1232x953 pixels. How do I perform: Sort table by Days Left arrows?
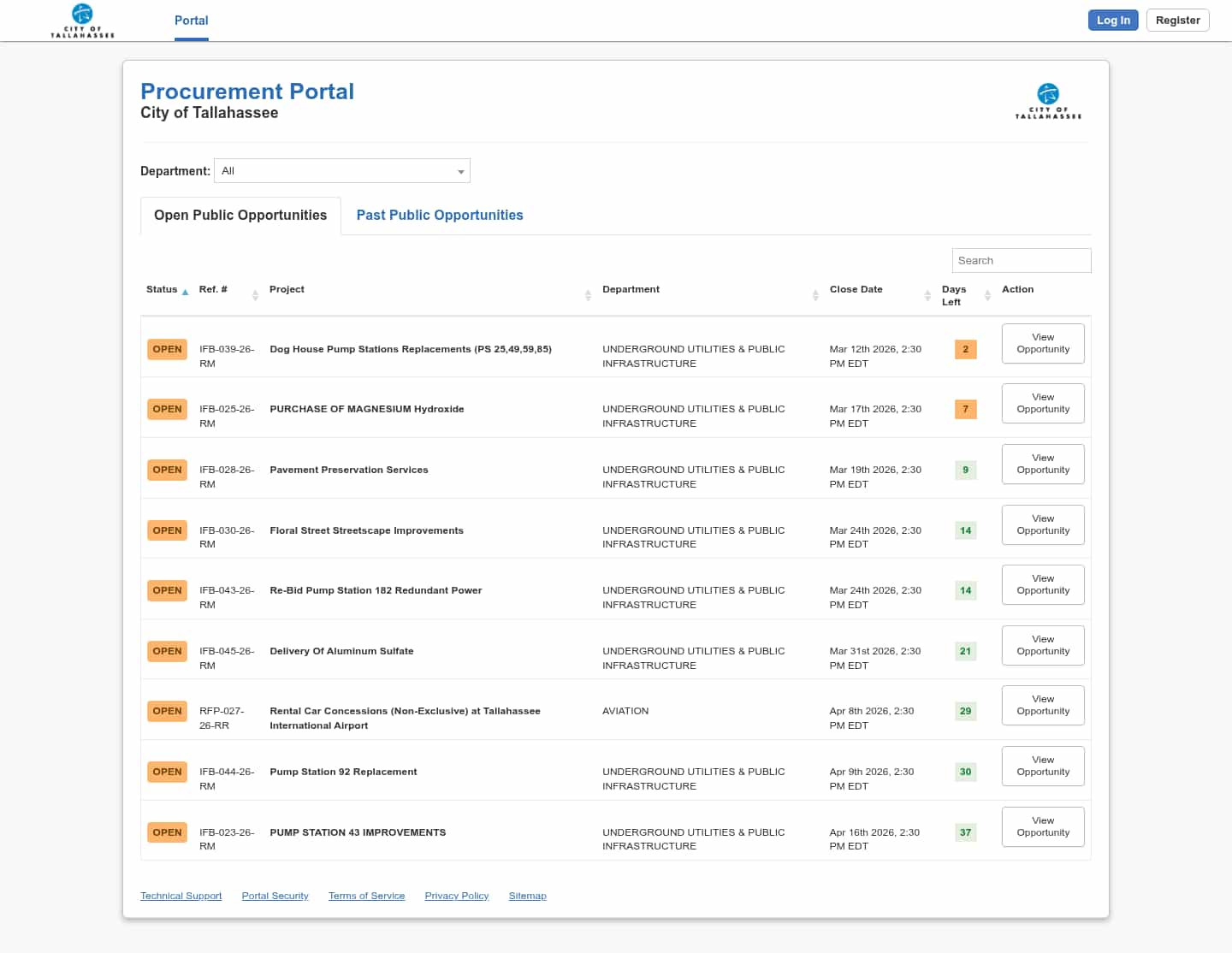[987, 294]
